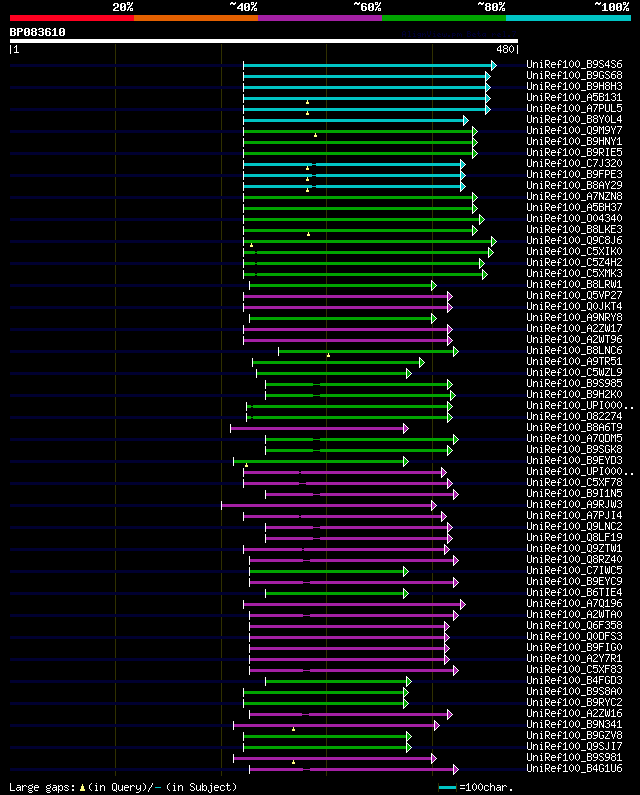Select hit label UniRef100_Q6F358
640x795 pixels.
tap(574, 625)
